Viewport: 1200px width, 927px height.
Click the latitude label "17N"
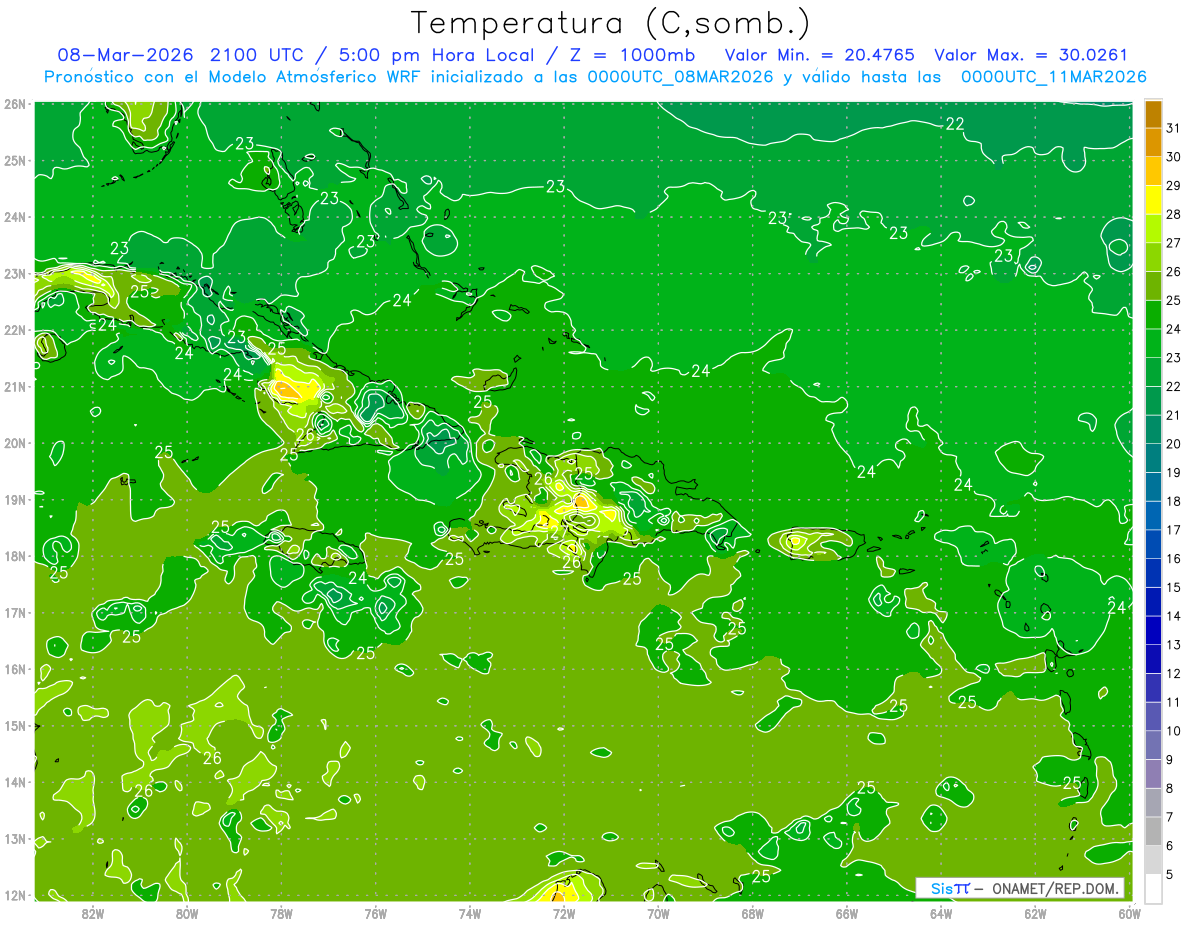pos(16,613)
